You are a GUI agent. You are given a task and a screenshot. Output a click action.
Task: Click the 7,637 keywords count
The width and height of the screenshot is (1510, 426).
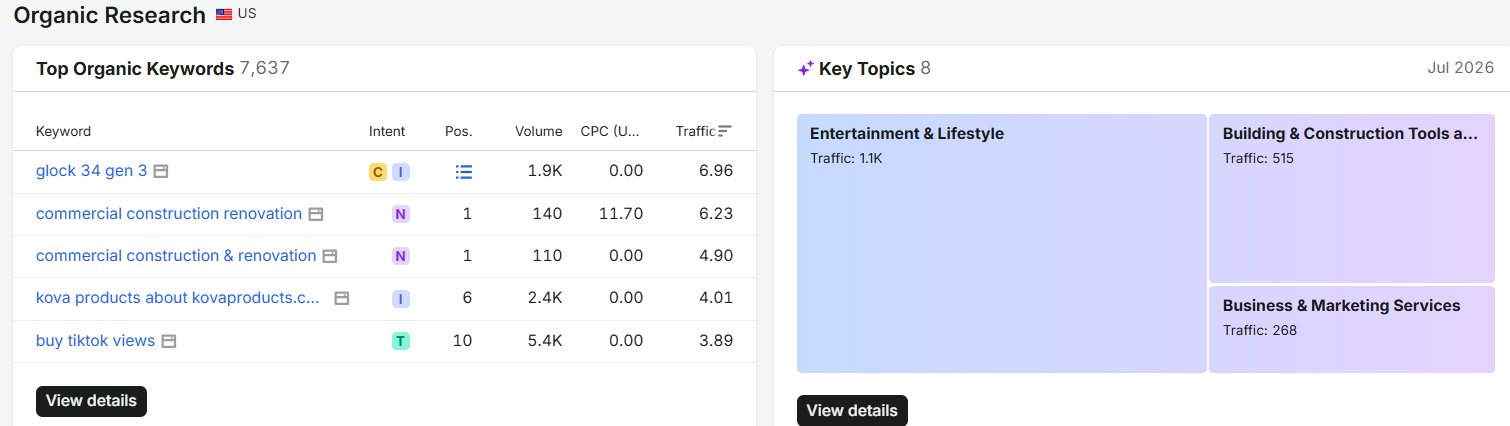pos(265,69)
